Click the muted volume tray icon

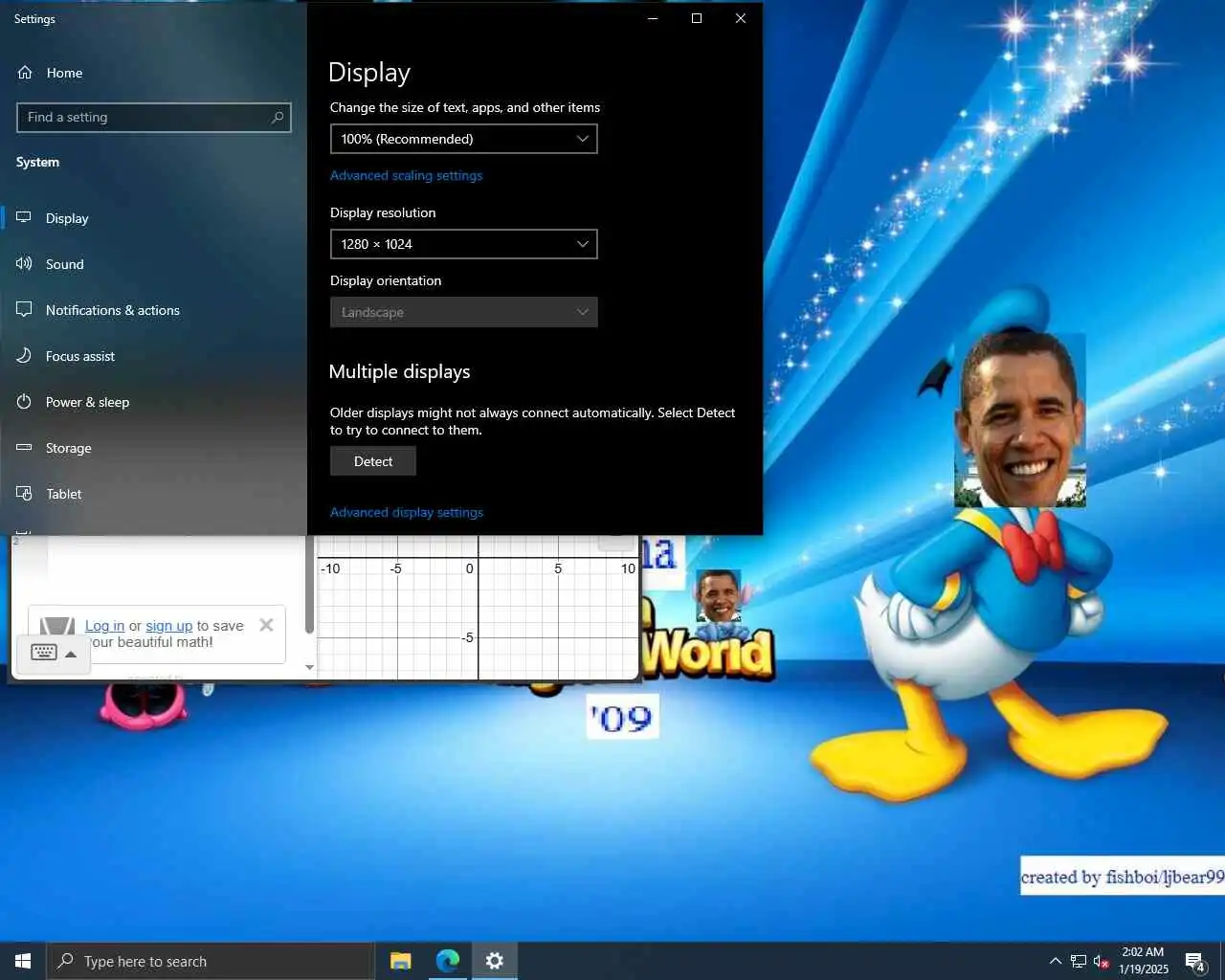(x=1101, y=961)
